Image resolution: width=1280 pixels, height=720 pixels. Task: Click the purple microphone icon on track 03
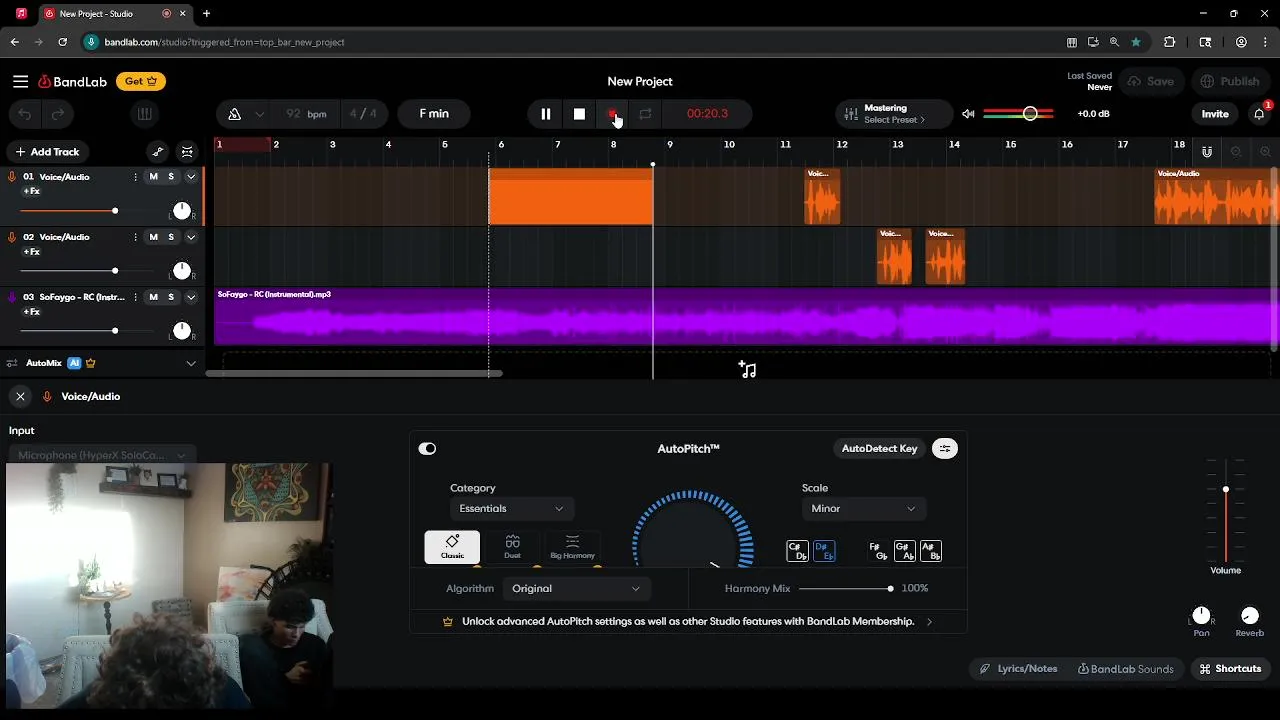click(x=12, y=297)
